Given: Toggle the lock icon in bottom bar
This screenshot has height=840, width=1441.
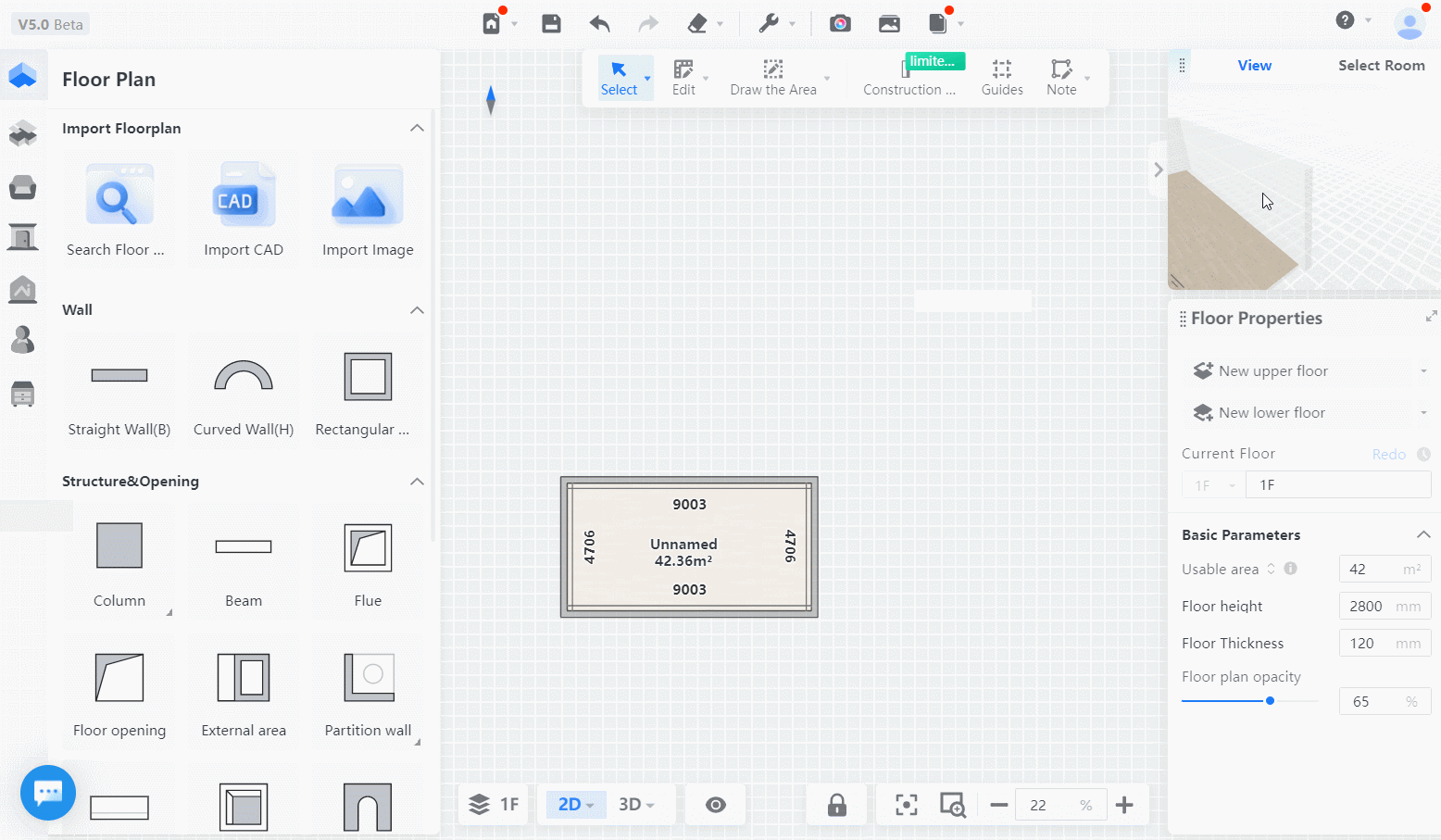Looking at the screenshot, I should [837, 805].
